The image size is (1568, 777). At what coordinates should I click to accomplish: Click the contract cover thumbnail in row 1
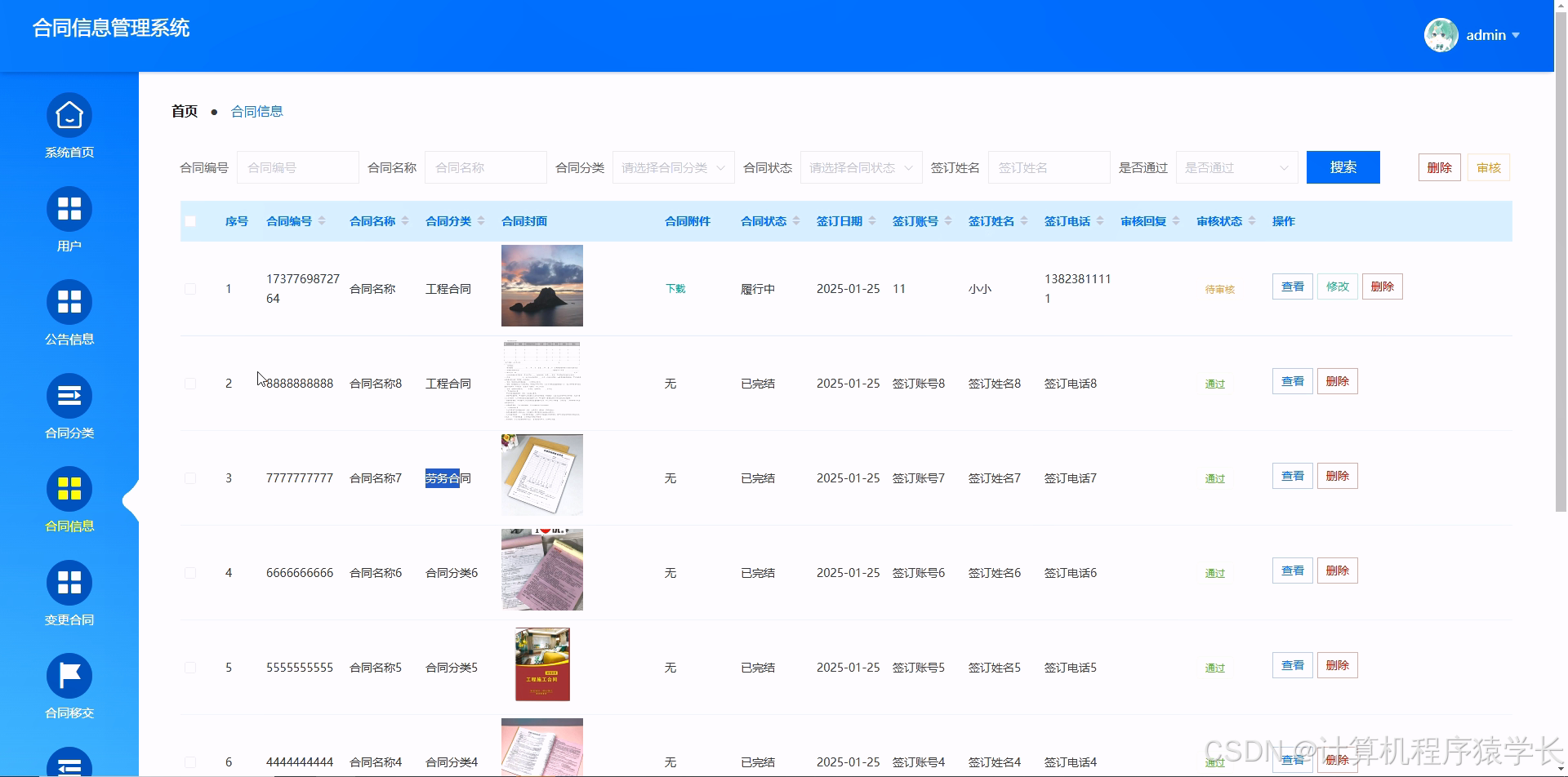541,286
